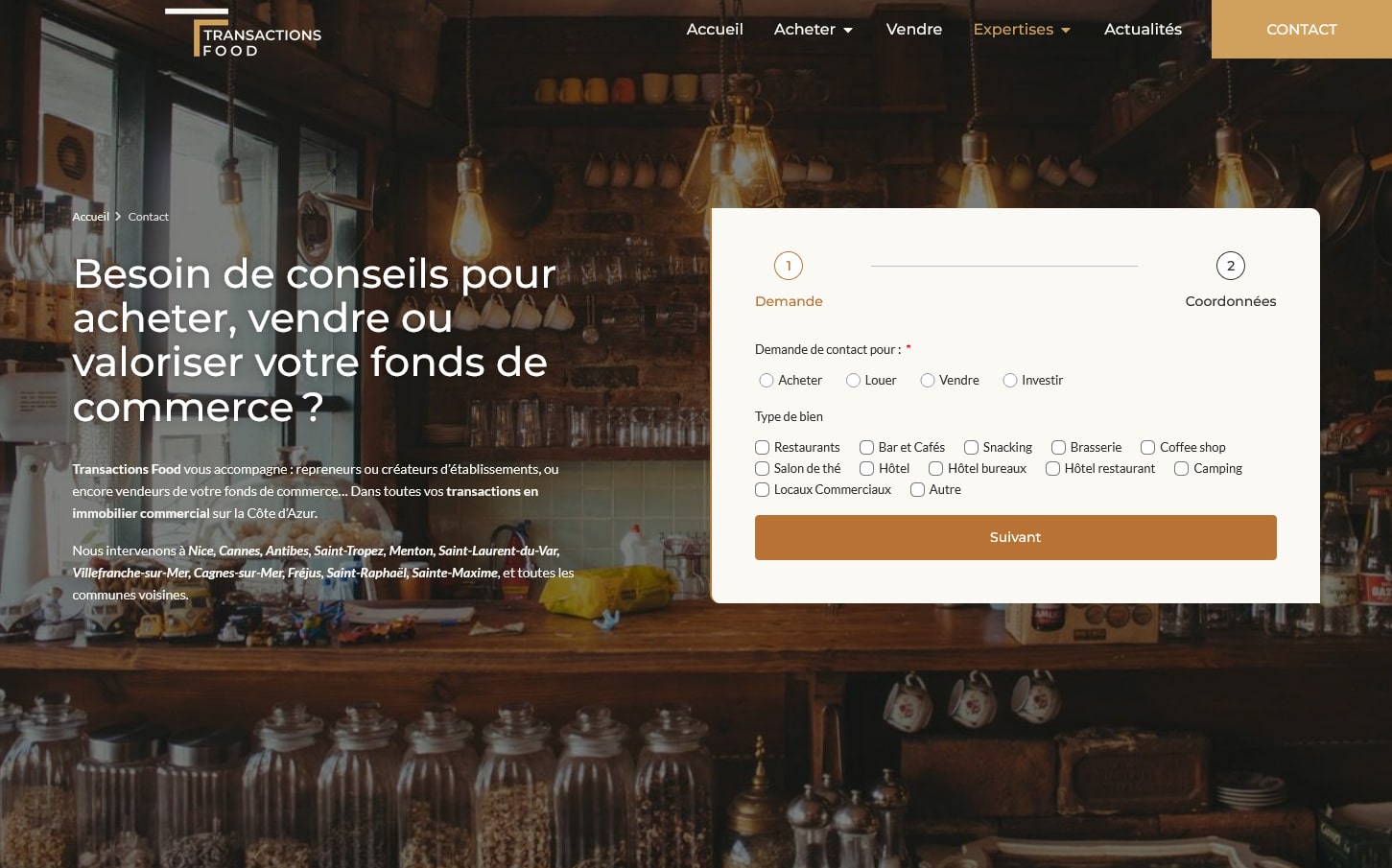Click step 2 Coordonnées circle
Viewport: 1392px width, 868px height.
point(1231,266)
